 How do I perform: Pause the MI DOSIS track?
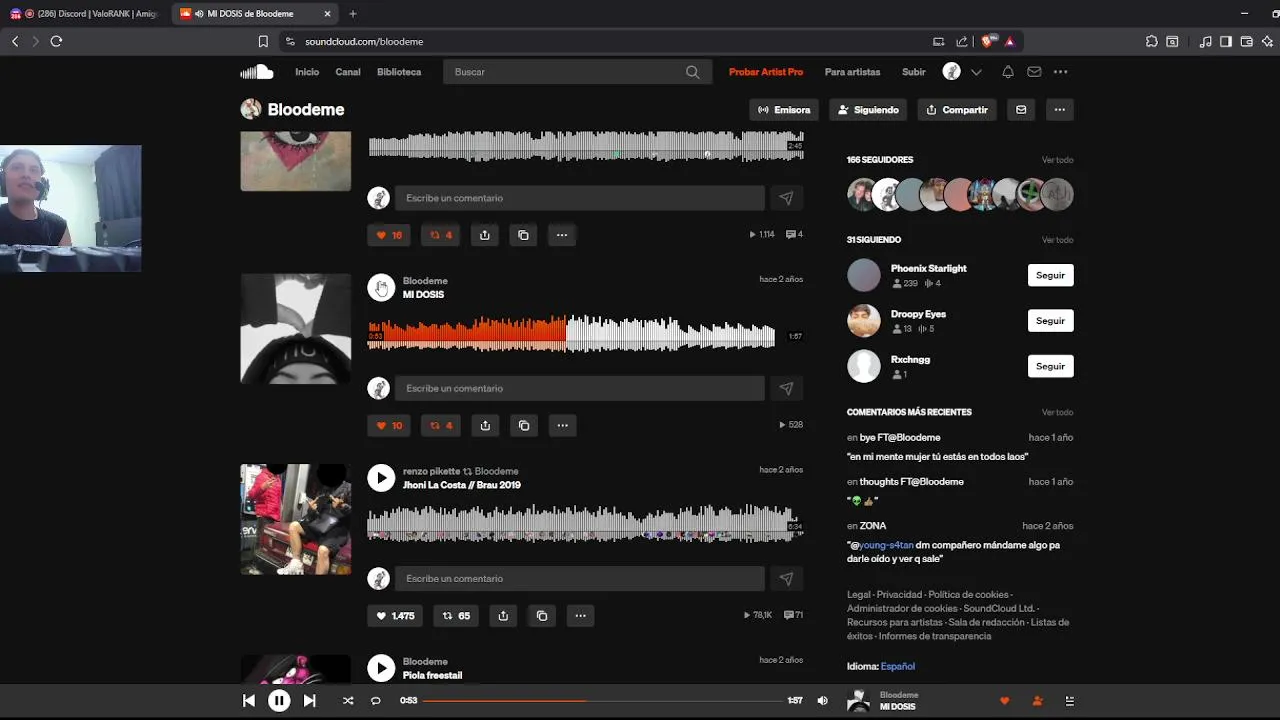point(381,288)
